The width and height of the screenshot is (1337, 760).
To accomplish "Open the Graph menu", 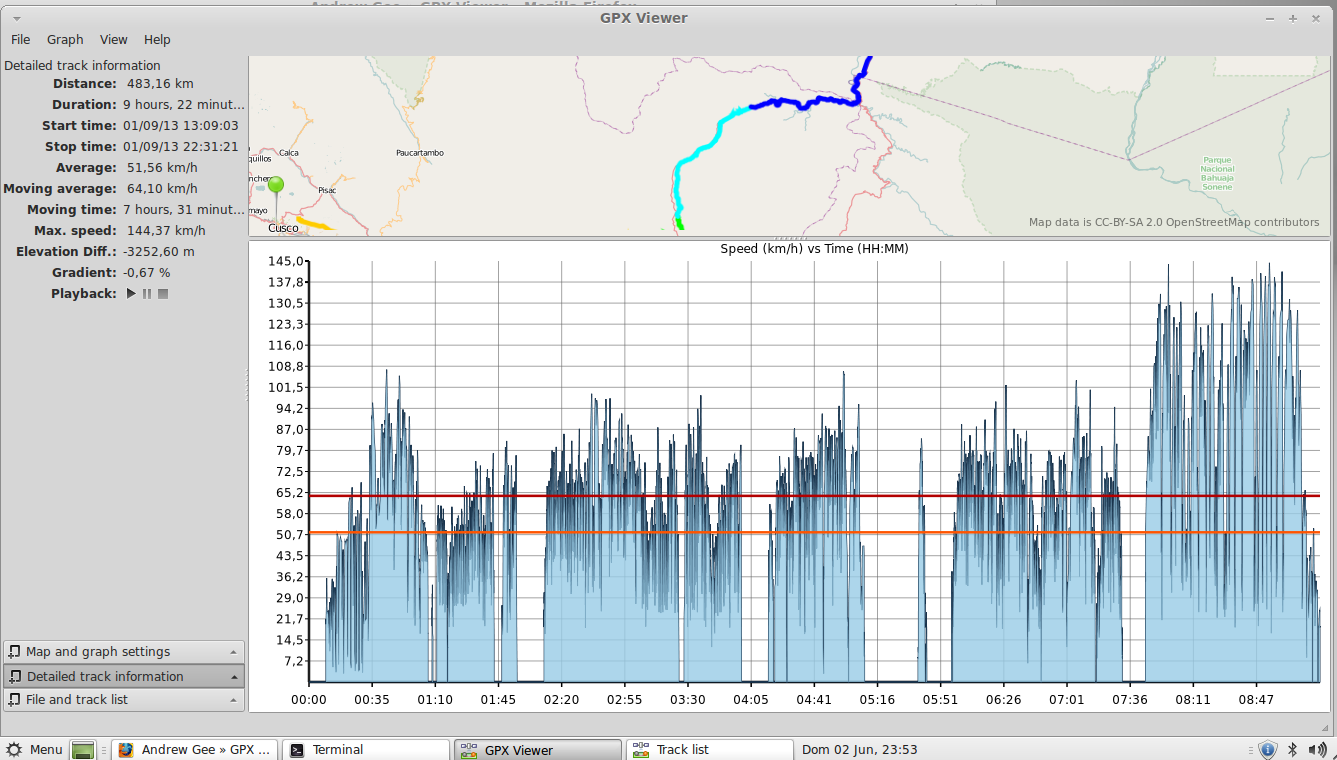I will pos(65,40).
